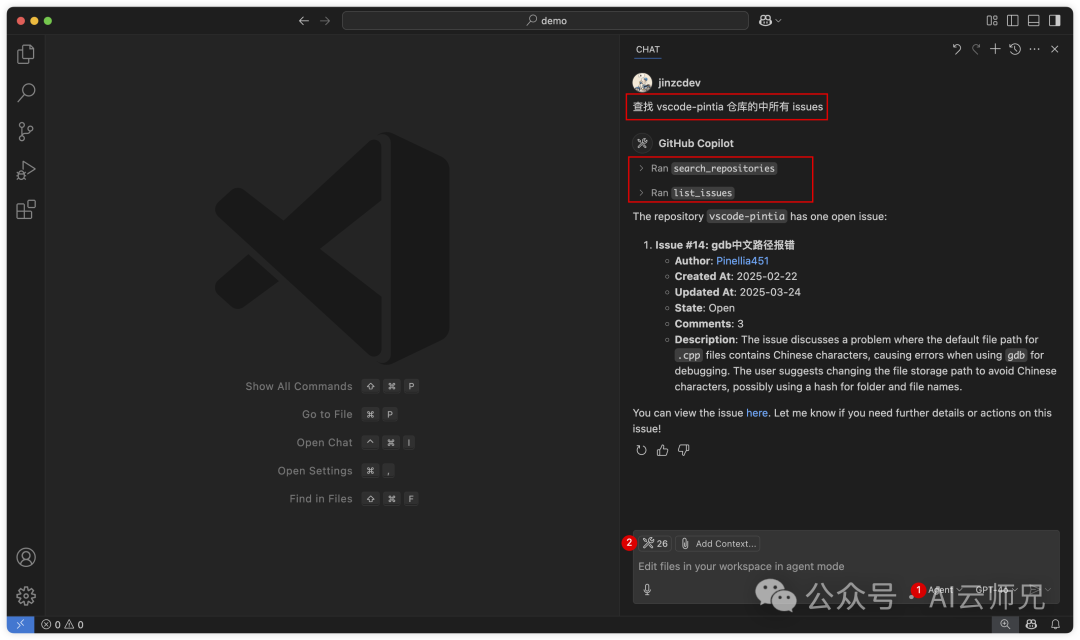Click the GitHub Copilot name label
Viewport: 1080px width, 640px height.
(696, 143)
